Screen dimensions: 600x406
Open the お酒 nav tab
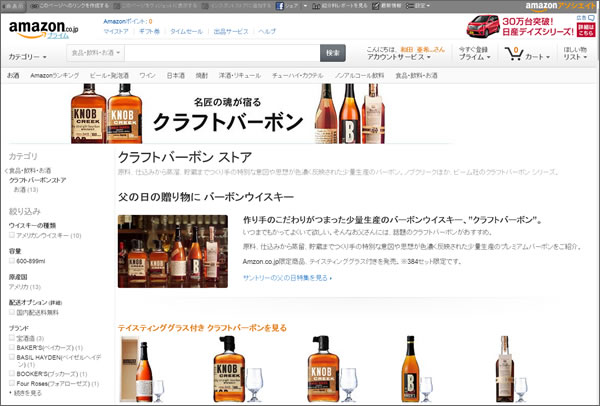[13, 75]
